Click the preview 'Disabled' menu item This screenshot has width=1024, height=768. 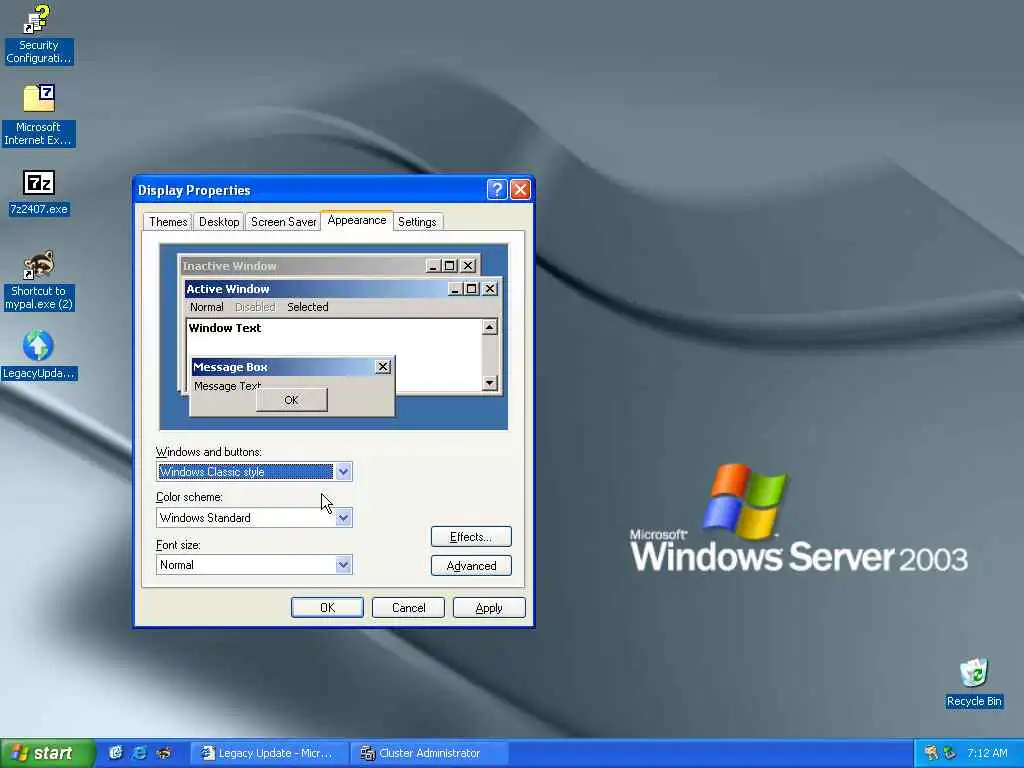click(x=255, y=307)
